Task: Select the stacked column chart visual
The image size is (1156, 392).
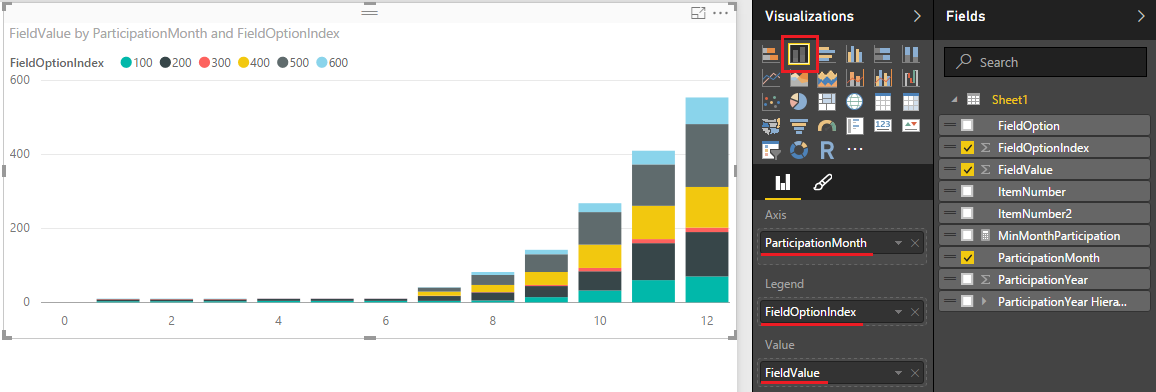Action: coord(799,54)
